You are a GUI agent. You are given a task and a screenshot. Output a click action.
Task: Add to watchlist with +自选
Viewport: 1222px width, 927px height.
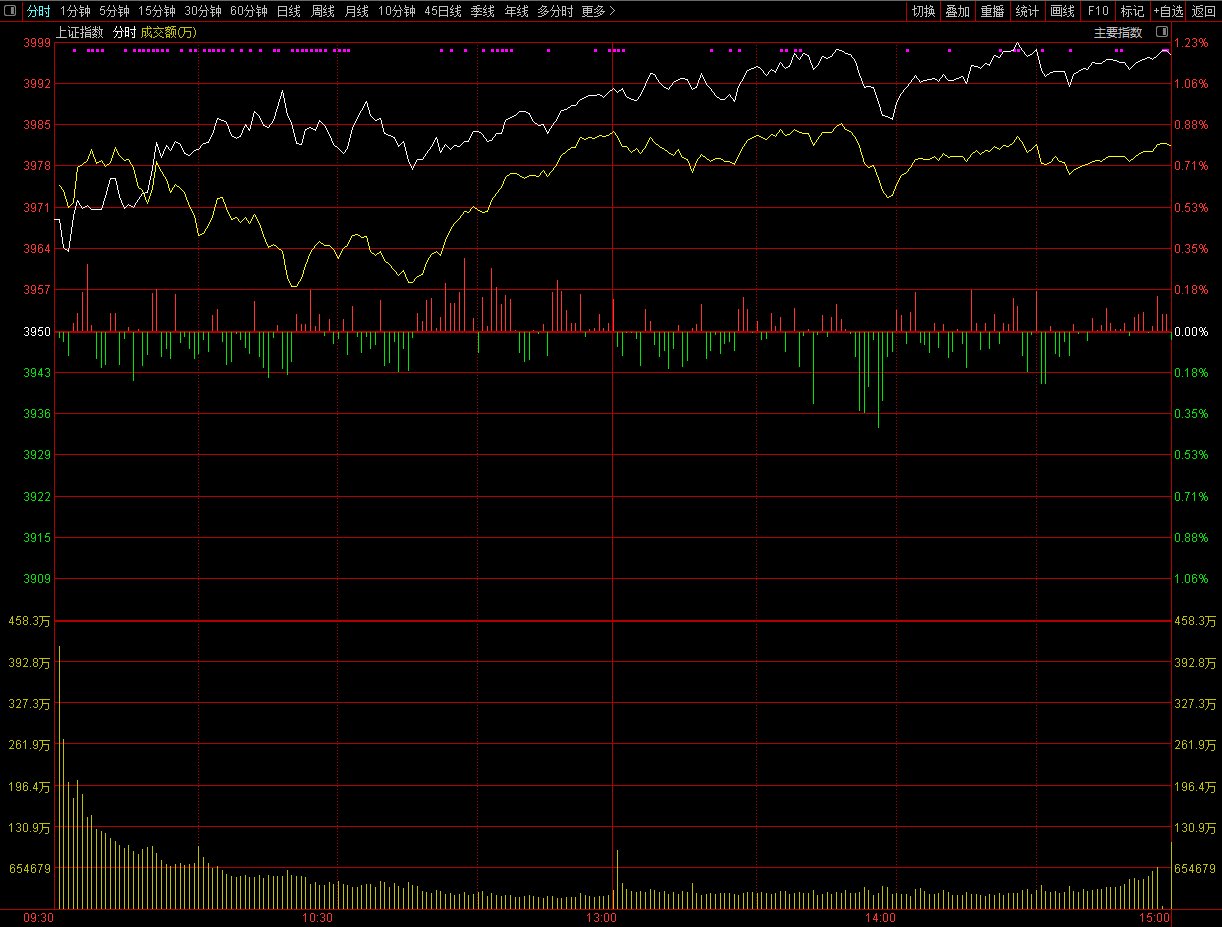click(x=1168, y=11)
